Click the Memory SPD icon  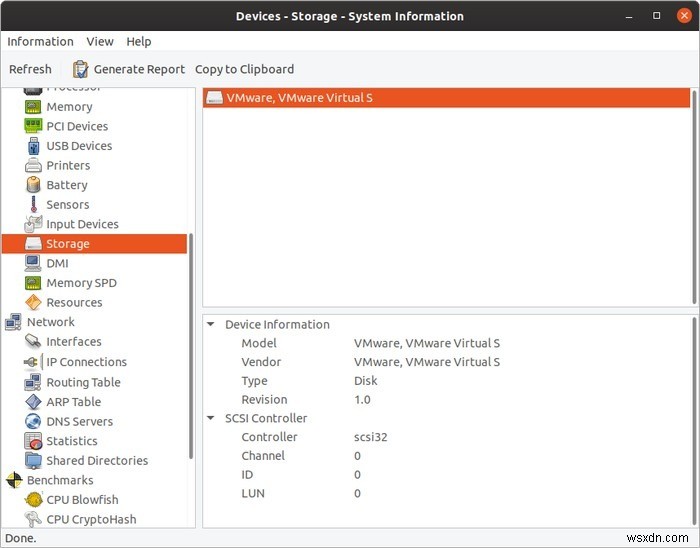[x=33, y=283]
